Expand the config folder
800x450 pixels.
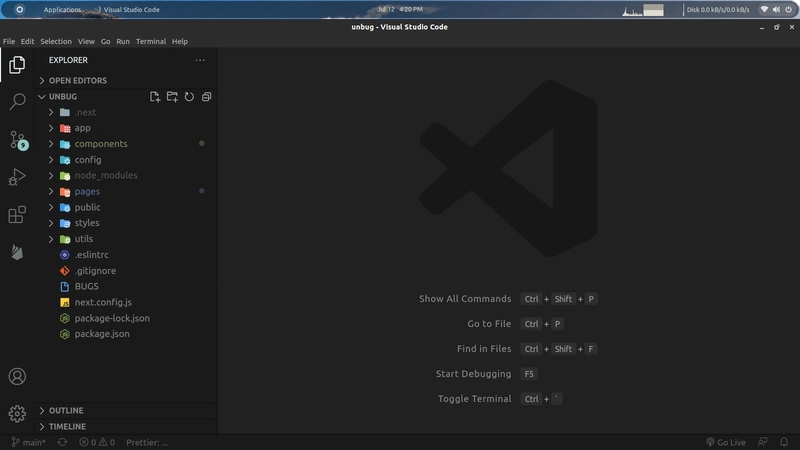click(x=126, y=160)
